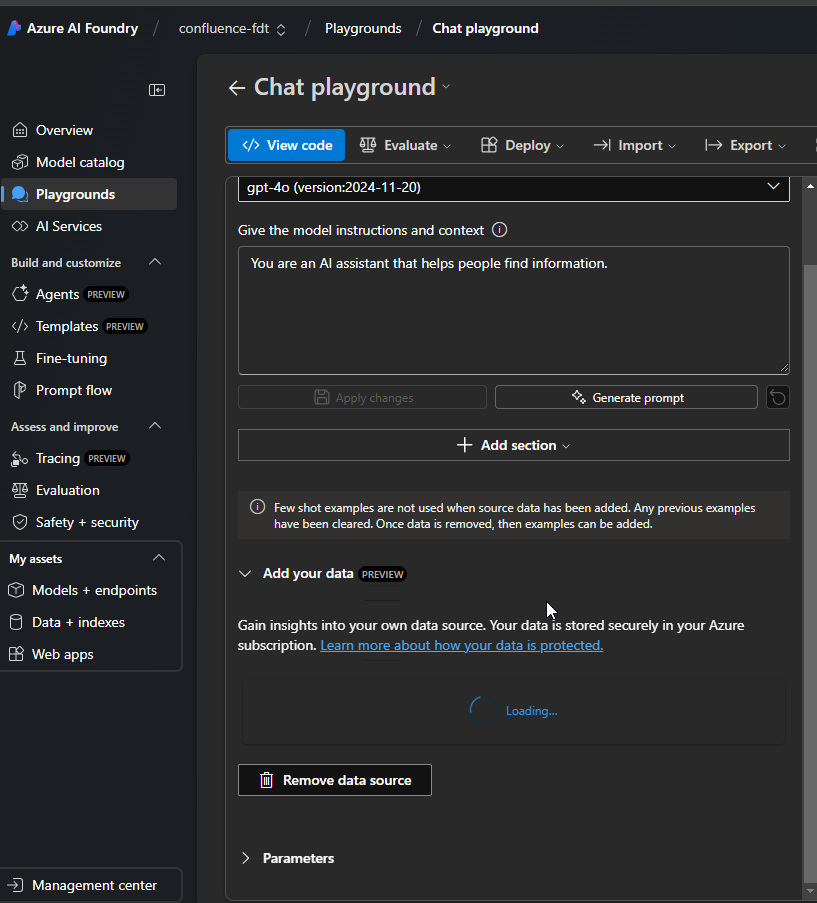Click the Model catalog cube icon

tap(20, 162)
